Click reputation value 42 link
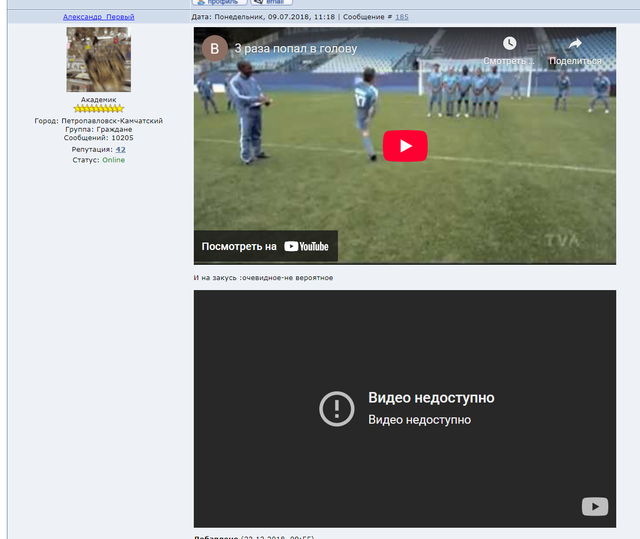Image resolution: width=640 pixels, height=539 pixels. pos(120,149)
